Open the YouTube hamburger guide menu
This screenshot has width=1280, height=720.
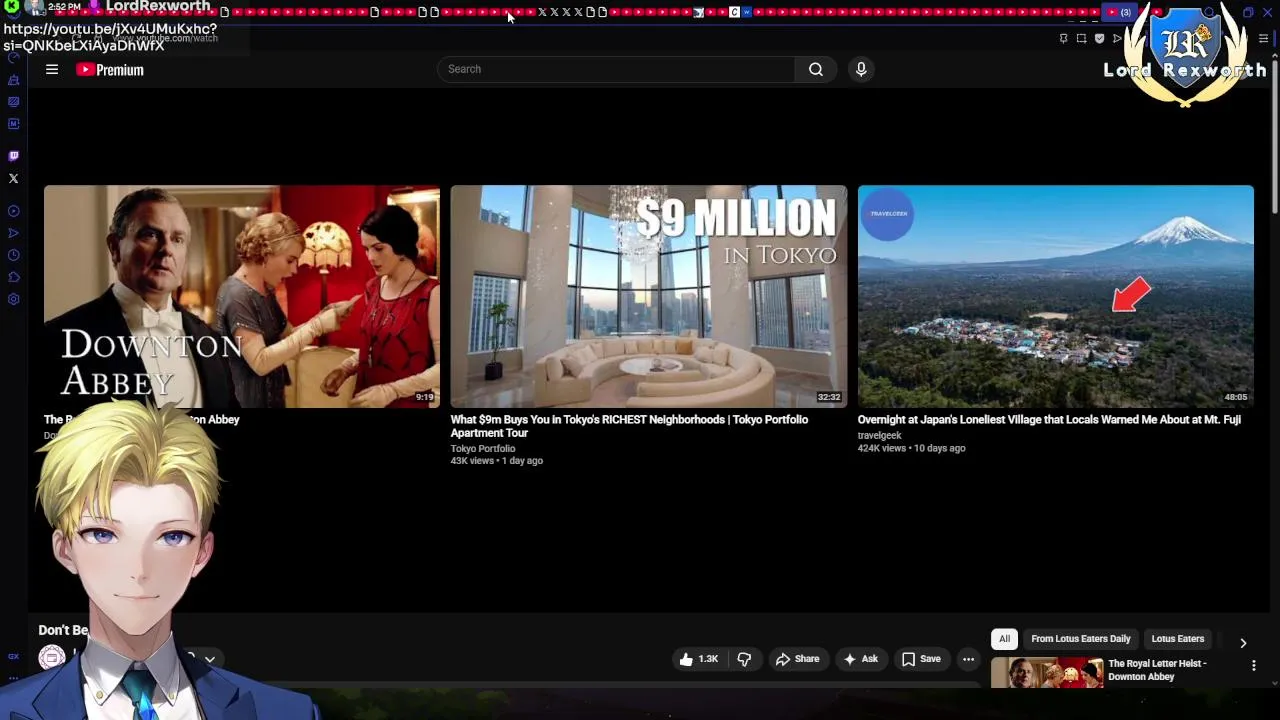pos(52,69)
